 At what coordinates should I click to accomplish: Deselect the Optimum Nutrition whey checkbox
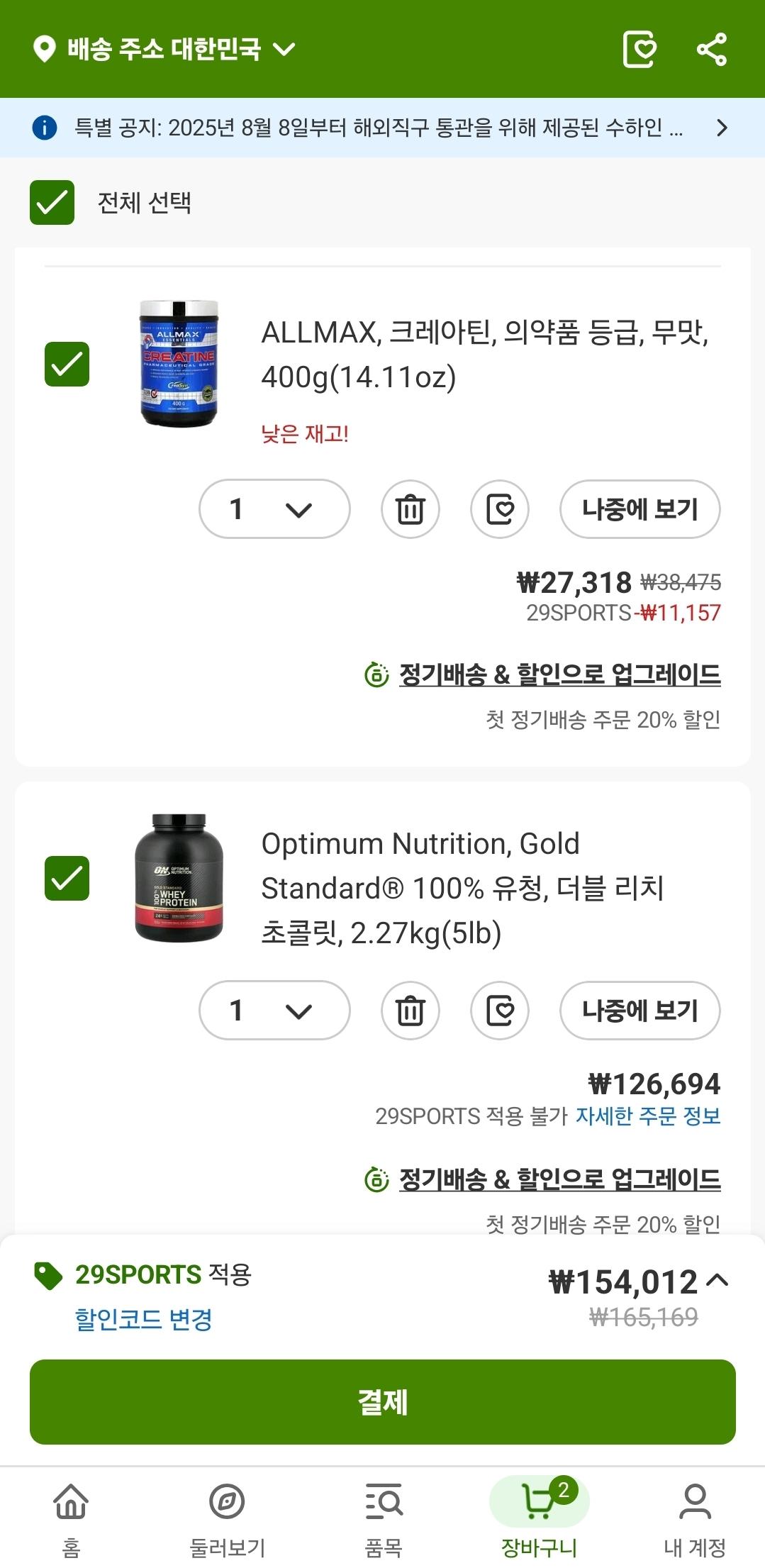click(x=67, y=878)
